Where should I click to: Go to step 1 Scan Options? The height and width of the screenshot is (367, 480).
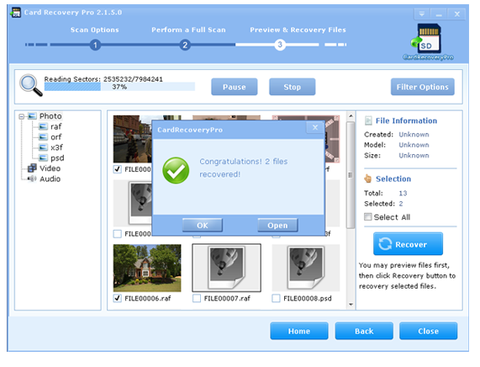pyautogui.click(x=95, y=45)
